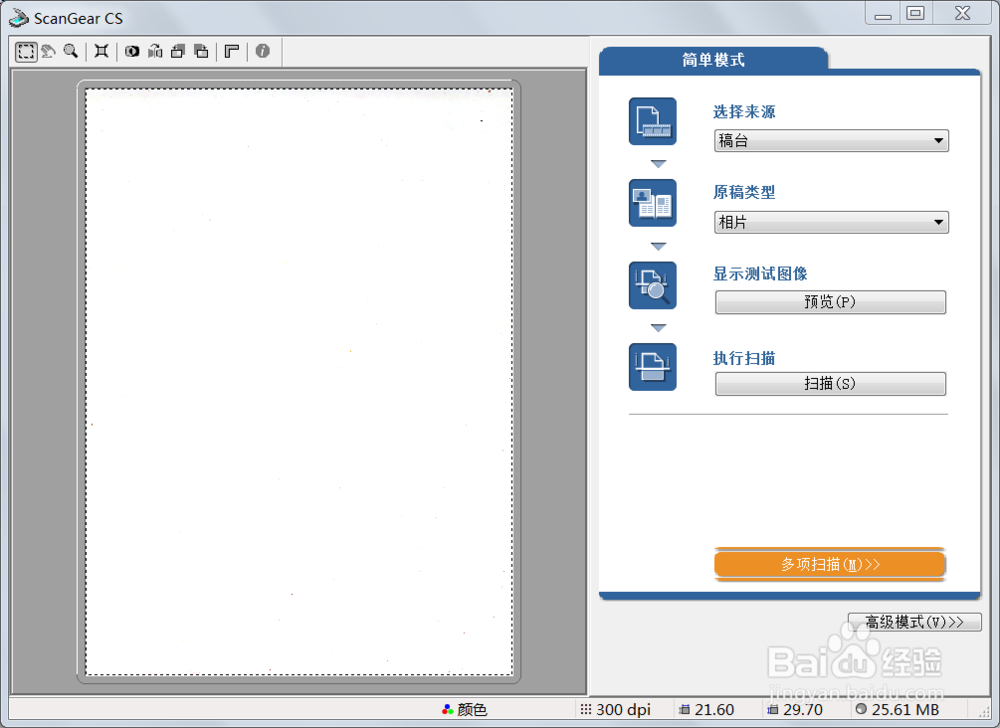Click the 颜色 color mode indicator
1000x728 pixels.
[x=464, y=710]
